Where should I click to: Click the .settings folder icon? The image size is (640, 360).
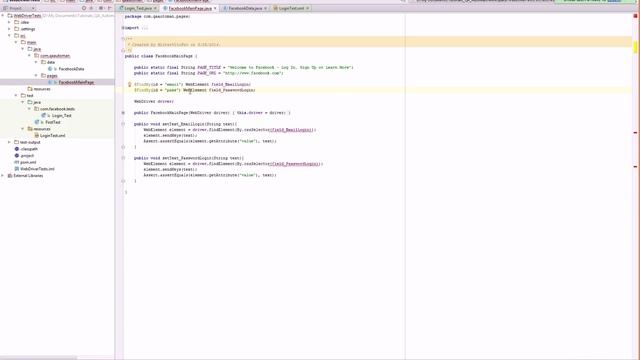click(x=17, y=29)
